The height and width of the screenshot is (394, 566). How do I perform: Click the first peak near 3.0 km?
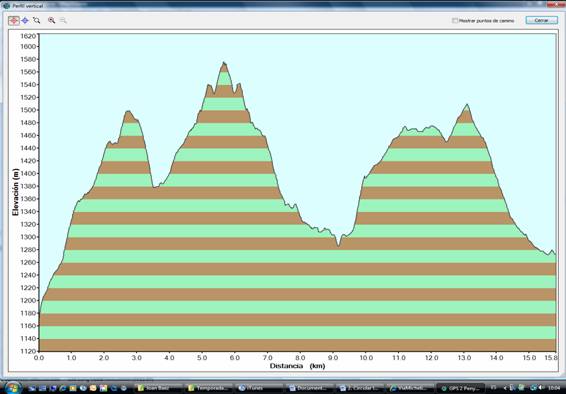click(129, 111)
